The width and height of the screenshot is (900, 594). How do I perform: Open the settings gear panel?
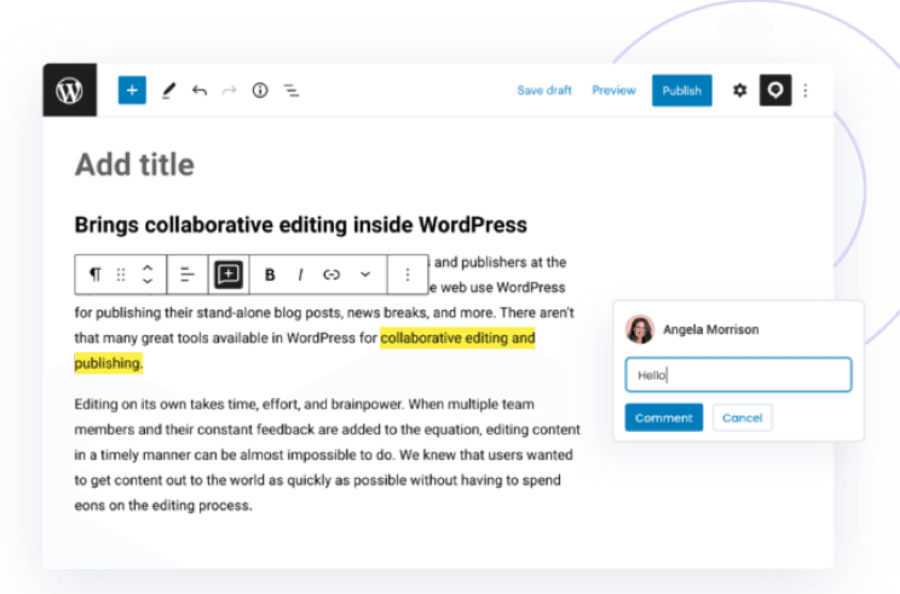740,90
